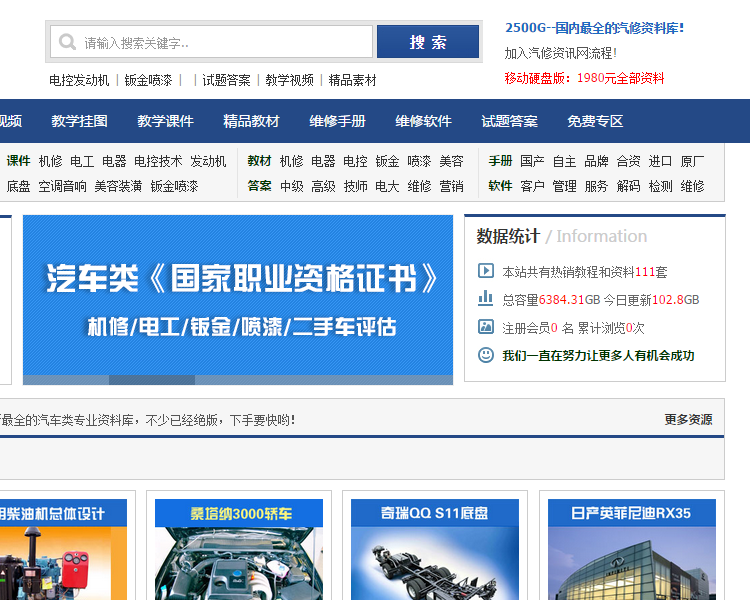Select 喷漆 in the 教材 row
Image resolution: width=750 pixels, height=600 pixels.
click(x=419, y=161)
